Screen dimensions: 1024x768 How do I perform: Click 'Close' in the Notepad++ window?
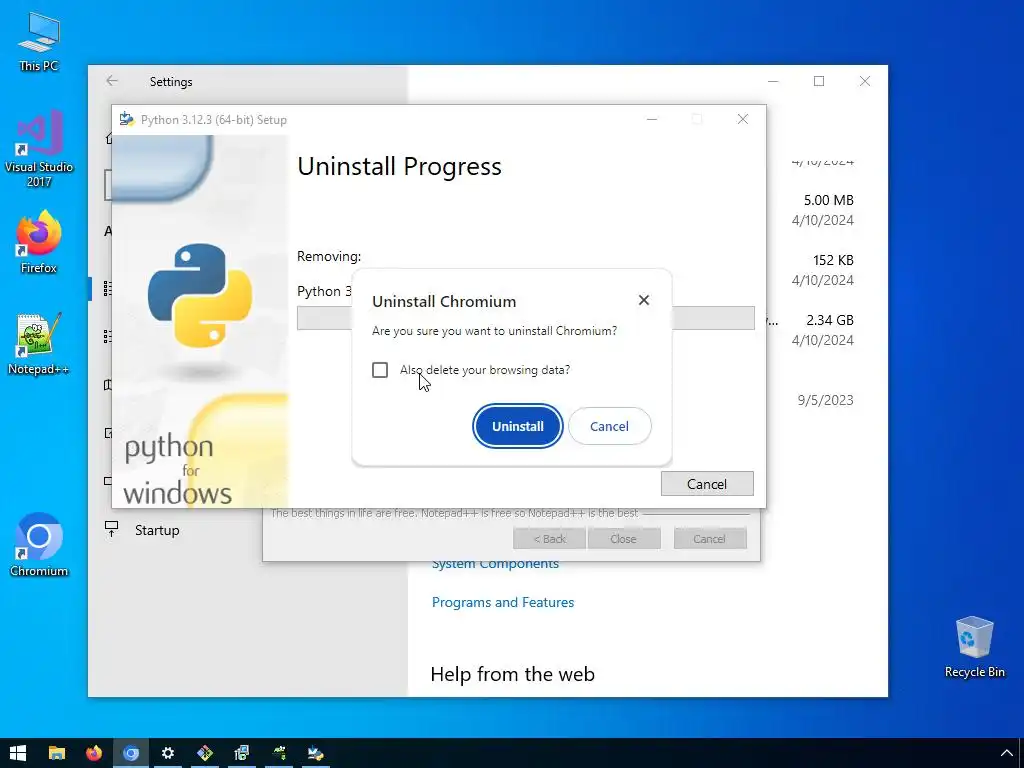coord(624,539)
